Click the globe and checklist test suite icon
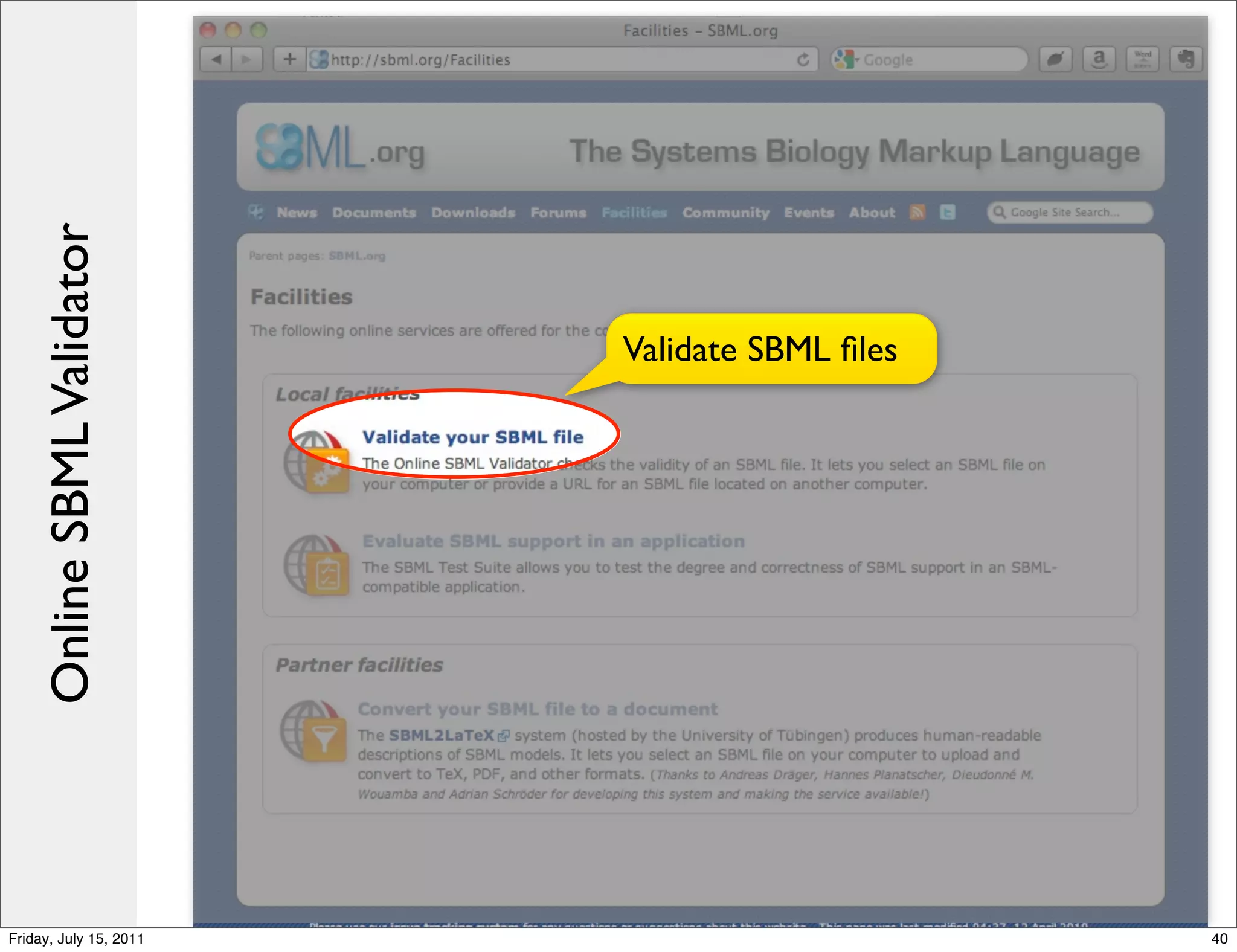 point(316,565)
